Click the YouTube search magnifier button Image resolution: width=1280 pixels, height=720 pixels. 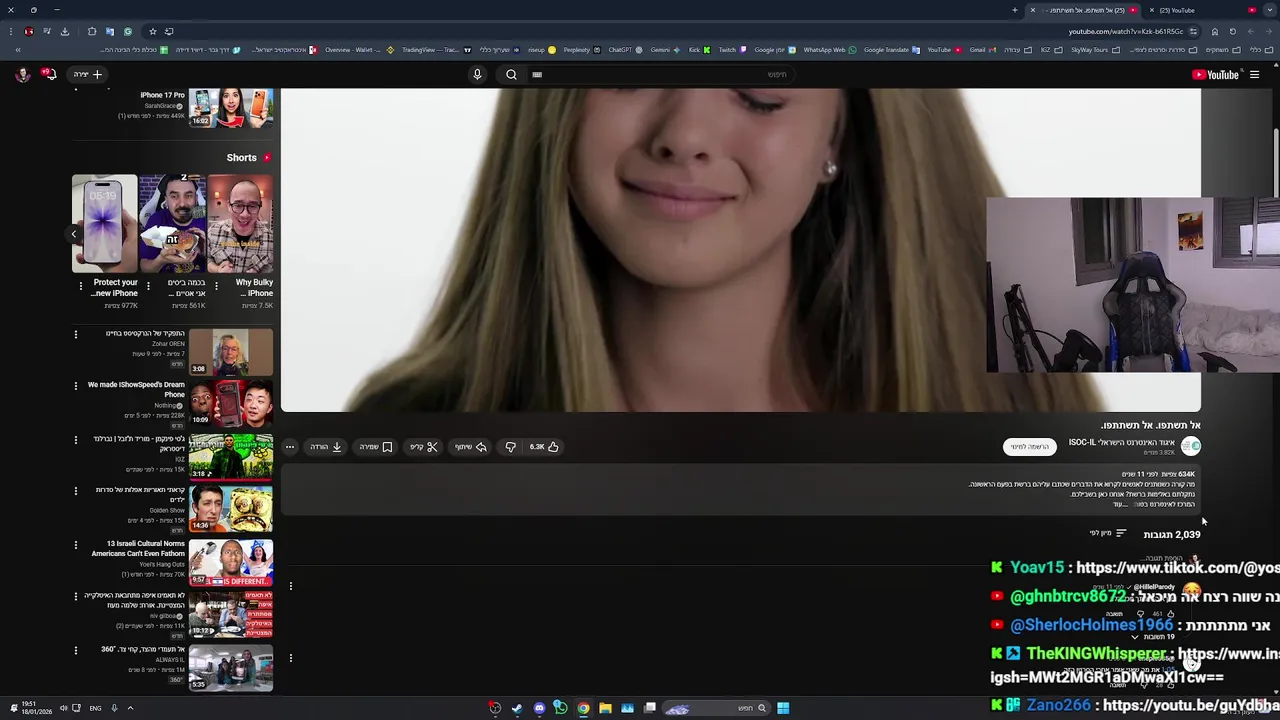pos(511,74)
